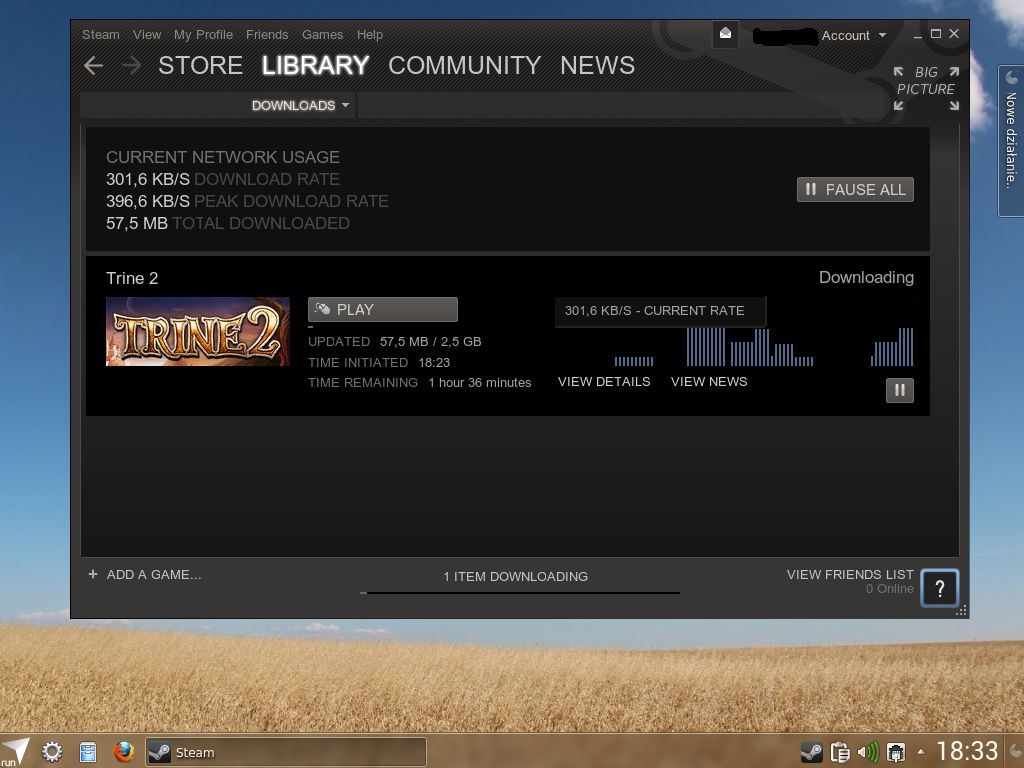Close the Steam window
1024x768 pixels.
954,34
